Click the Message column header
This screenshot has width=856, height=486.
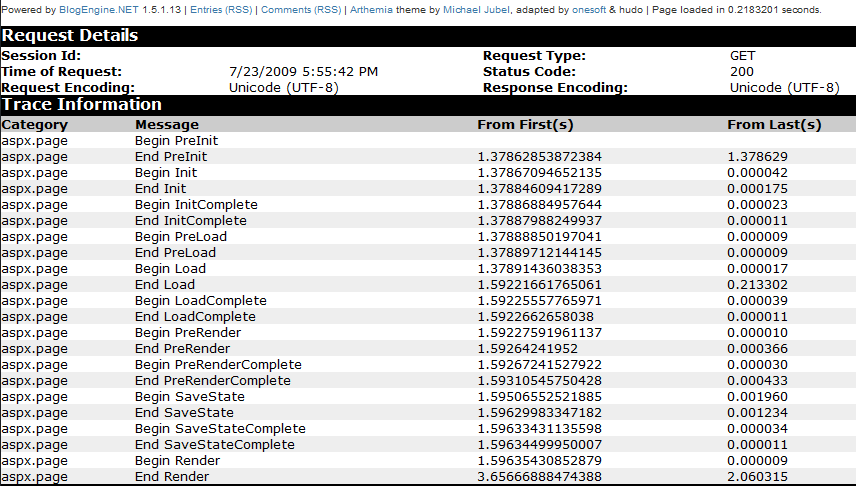[x=167, y=125]
